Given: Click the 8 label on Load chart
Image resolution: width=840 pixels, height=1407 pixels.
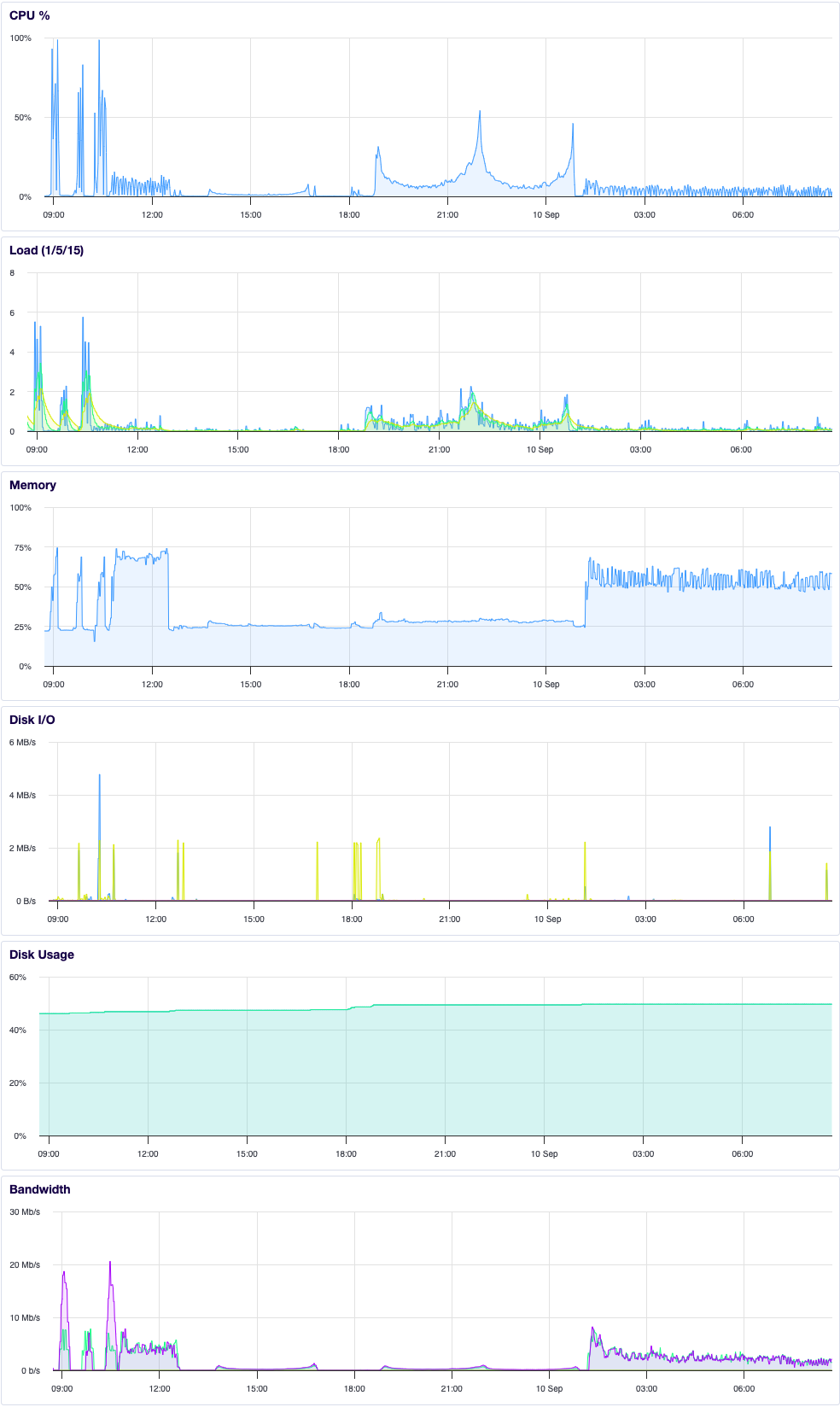Looking at the screenshot, I should [x=12, y=273].
